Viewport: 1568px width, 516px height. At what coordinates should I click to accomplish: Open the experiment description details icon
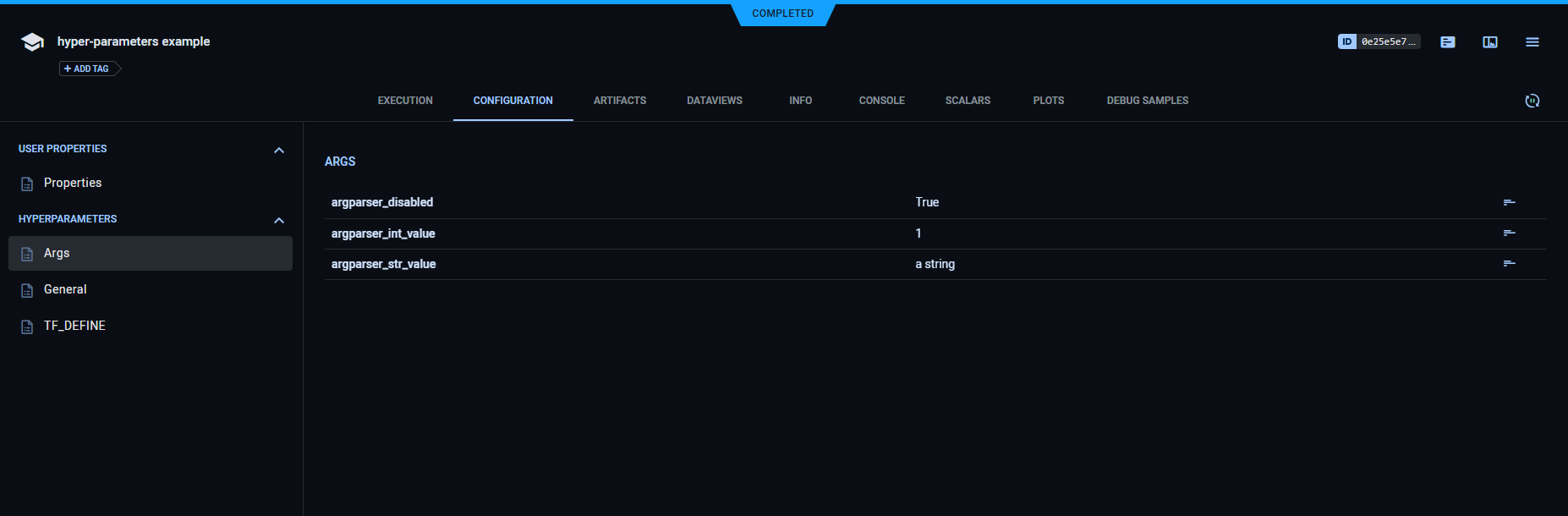1448,42
